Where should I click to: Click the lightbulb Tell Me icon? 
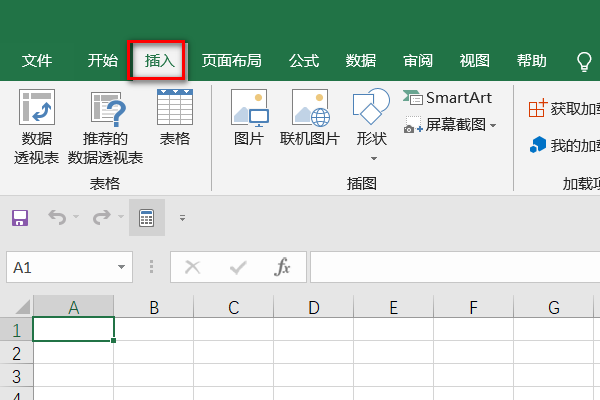[584, 61]
